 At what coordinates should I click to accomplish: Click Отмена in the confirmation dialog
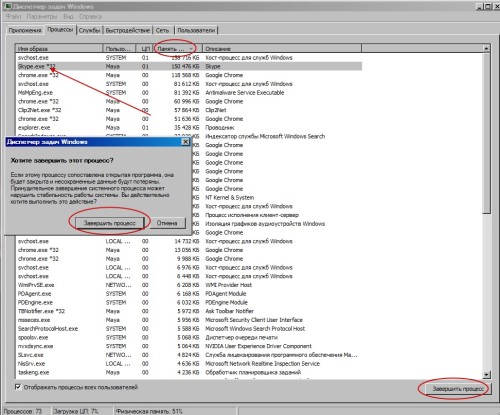[x=167, y=223]
